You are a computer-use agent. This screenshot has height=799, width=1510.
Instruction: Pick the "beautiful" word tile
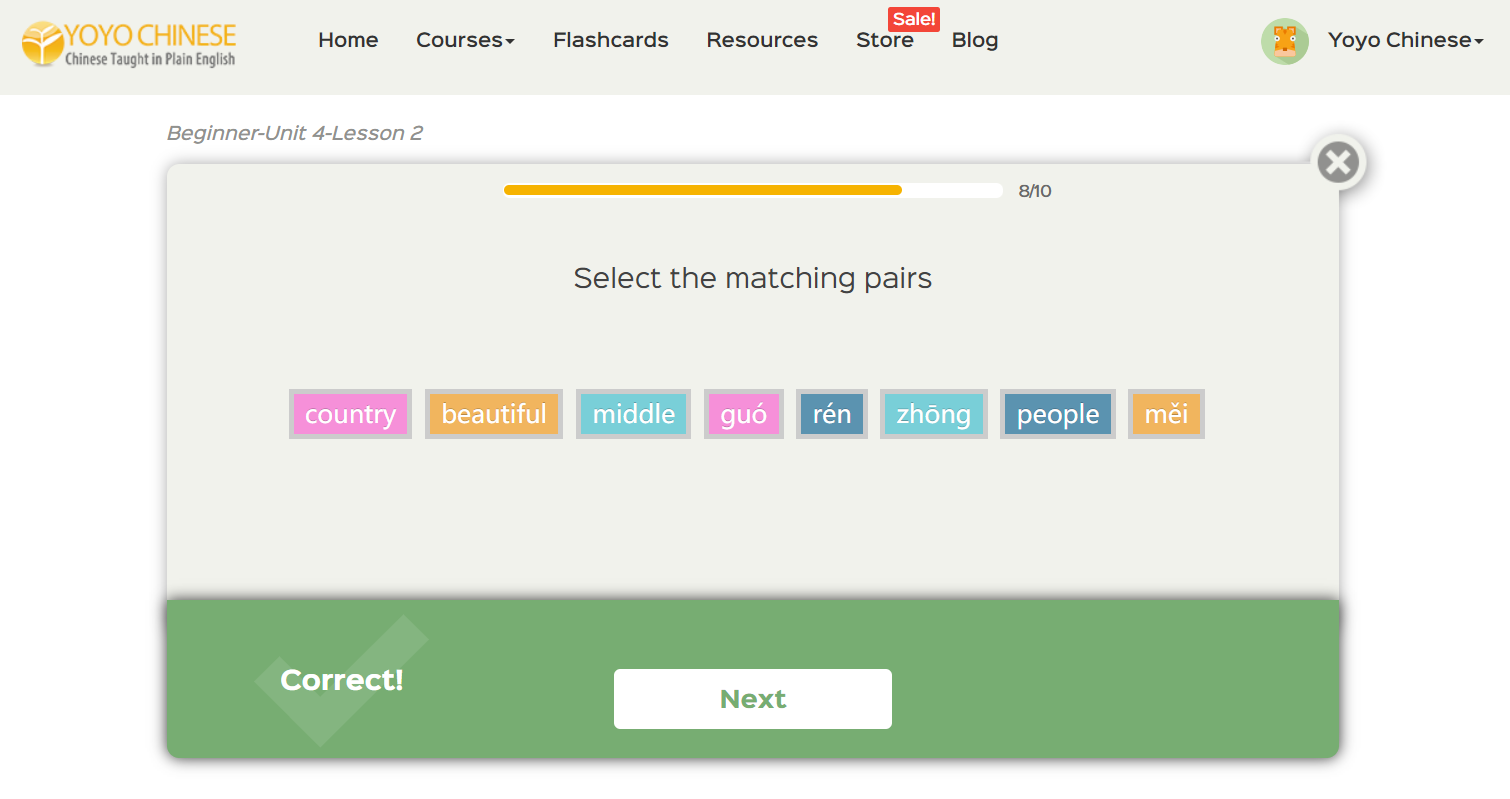[494, 414]
